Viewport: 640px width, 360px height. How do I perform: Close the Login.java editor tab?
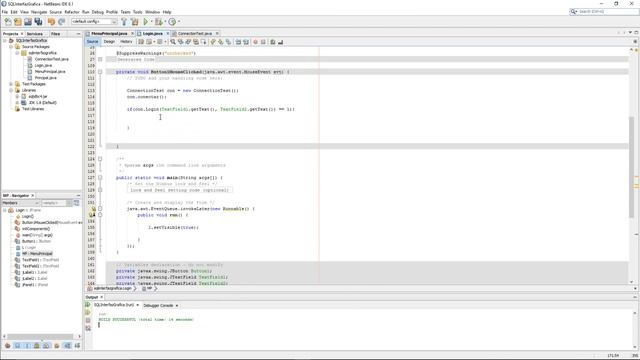pos(167,33)
